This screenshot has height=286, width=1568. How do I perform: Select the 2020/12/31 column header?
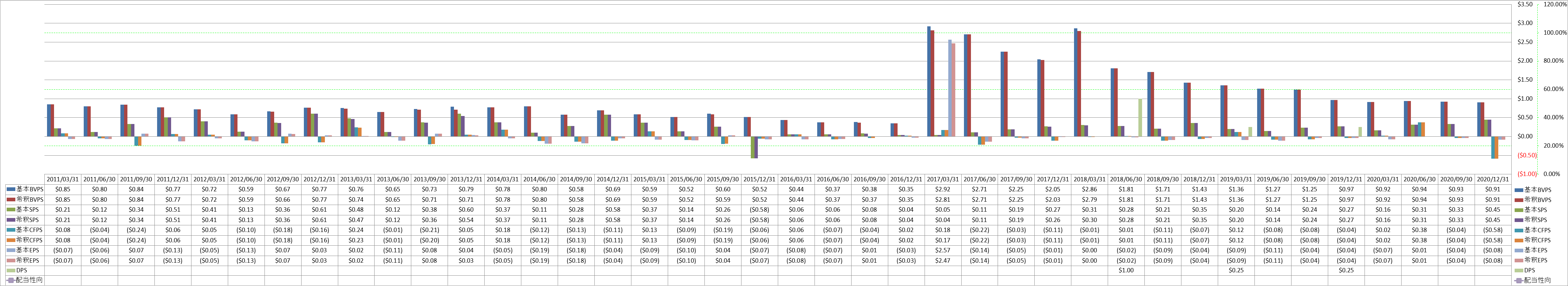[x=1493, y=180]
